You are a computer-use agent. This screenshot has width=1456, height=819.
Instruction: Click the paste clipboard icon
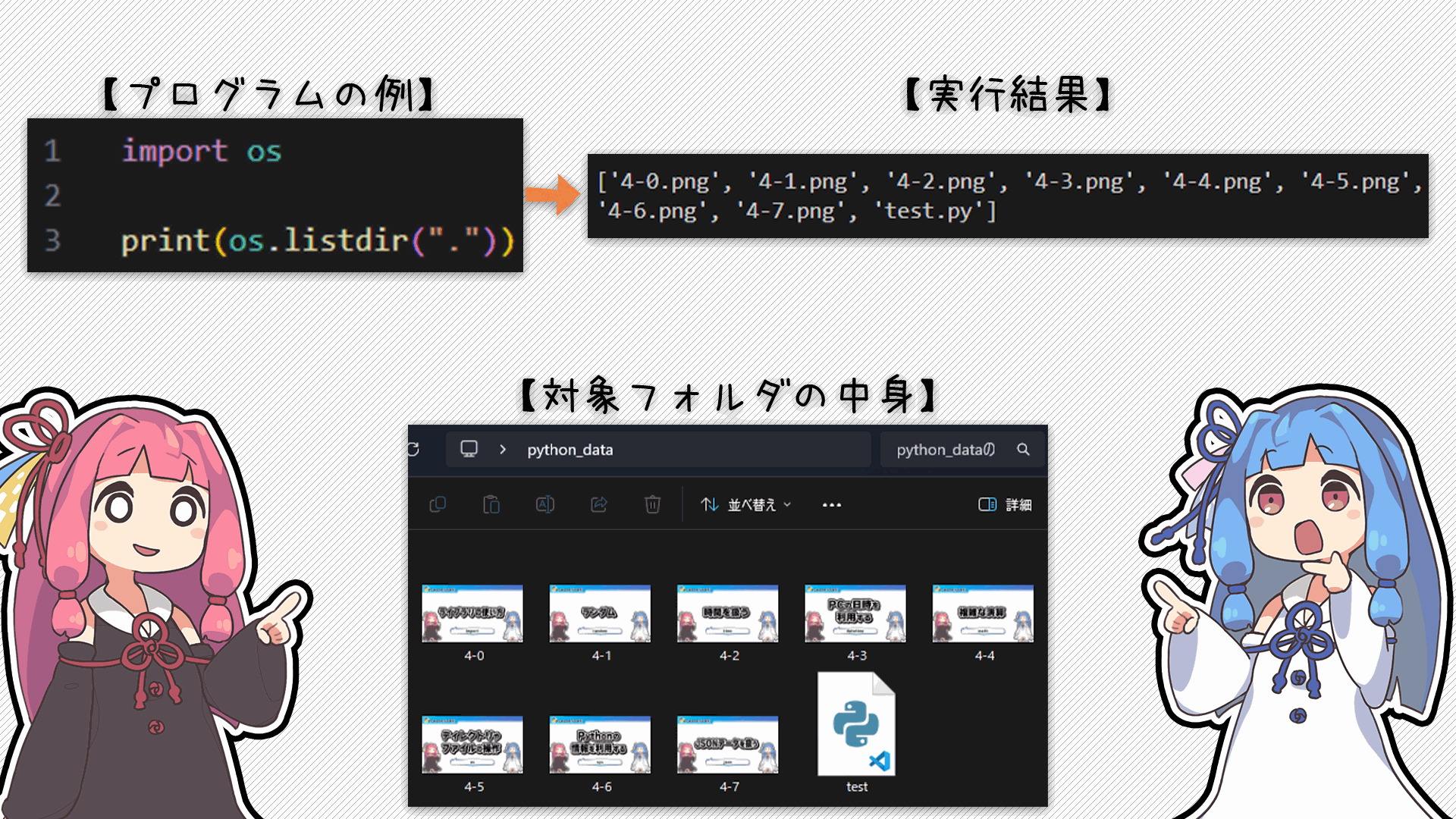pyautogui.click(x=491, y=504)
